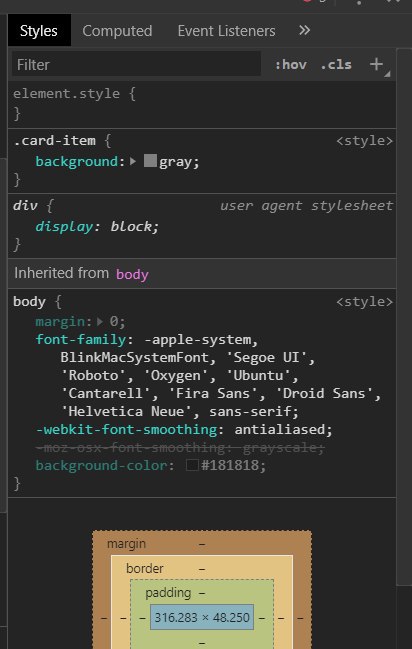412x649 pixels.
Task: Click the border label in box model
Action: click(145, 568)
